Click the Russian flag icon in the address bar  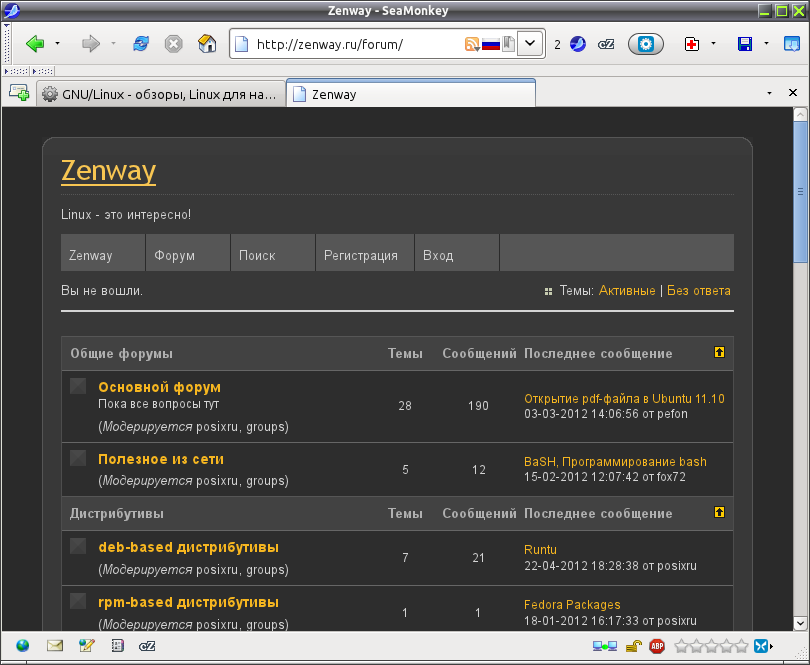pyautogui.click(x=491, y=44)
